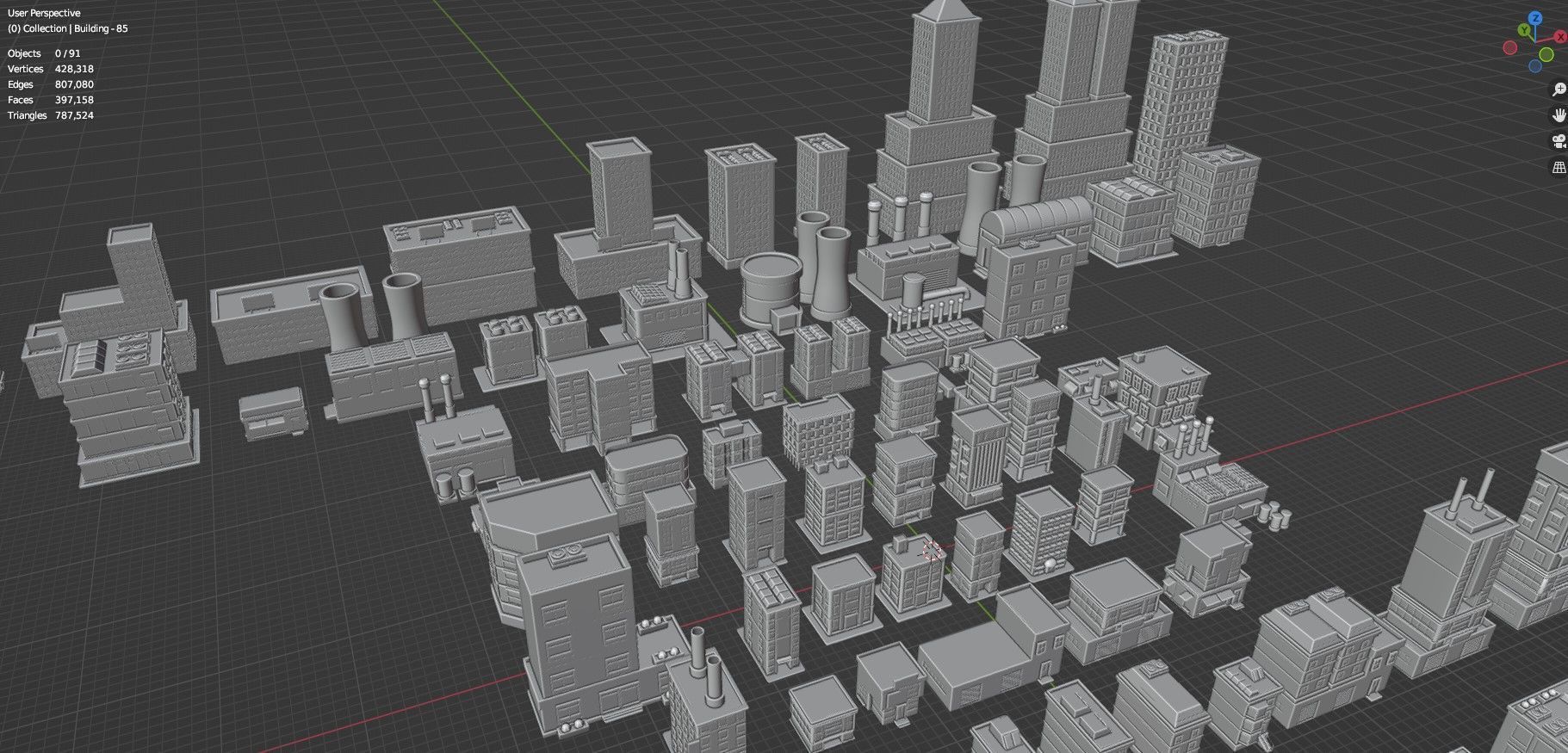Click the negative Z axis gizmo circle
The height and width of the screenshot is (753, 1568).
(x=1535, y=66)
